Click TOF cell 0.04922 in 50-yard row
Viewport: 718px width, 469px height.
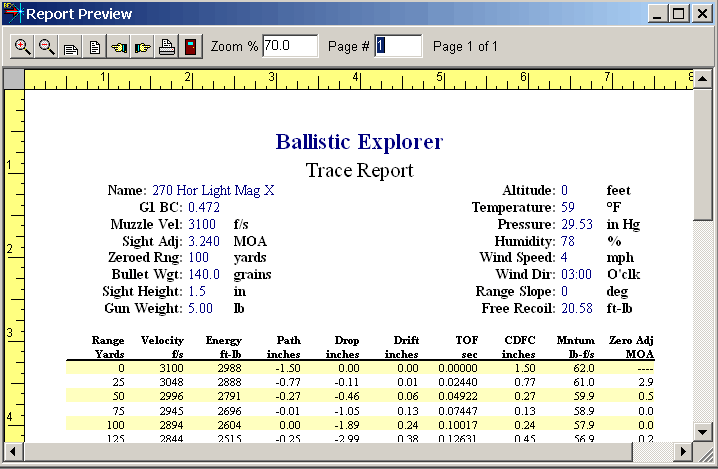[458, 396]
